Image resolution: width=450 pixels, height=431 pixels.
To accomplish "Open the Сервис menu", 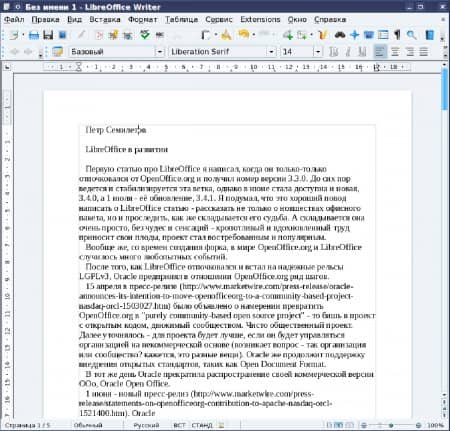I will click(x=219, y=19).
